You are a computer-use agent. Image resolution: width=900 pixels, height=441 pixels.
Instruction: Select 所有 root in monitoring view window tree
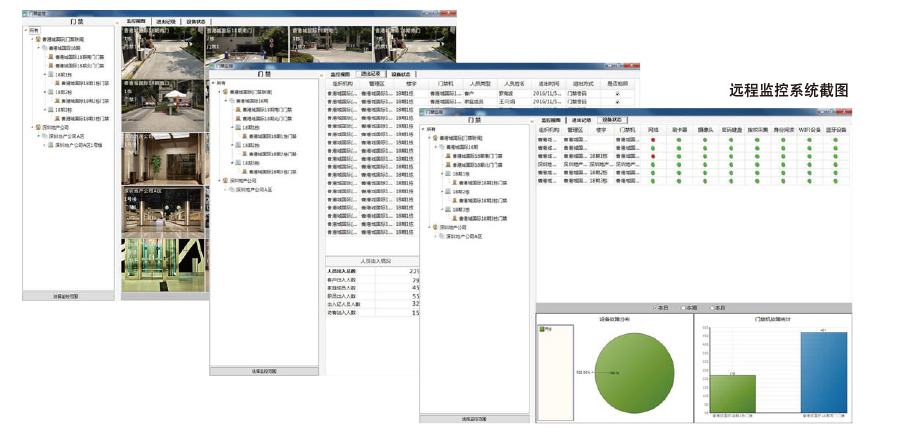pyautogui.click(x=34, y=30)
